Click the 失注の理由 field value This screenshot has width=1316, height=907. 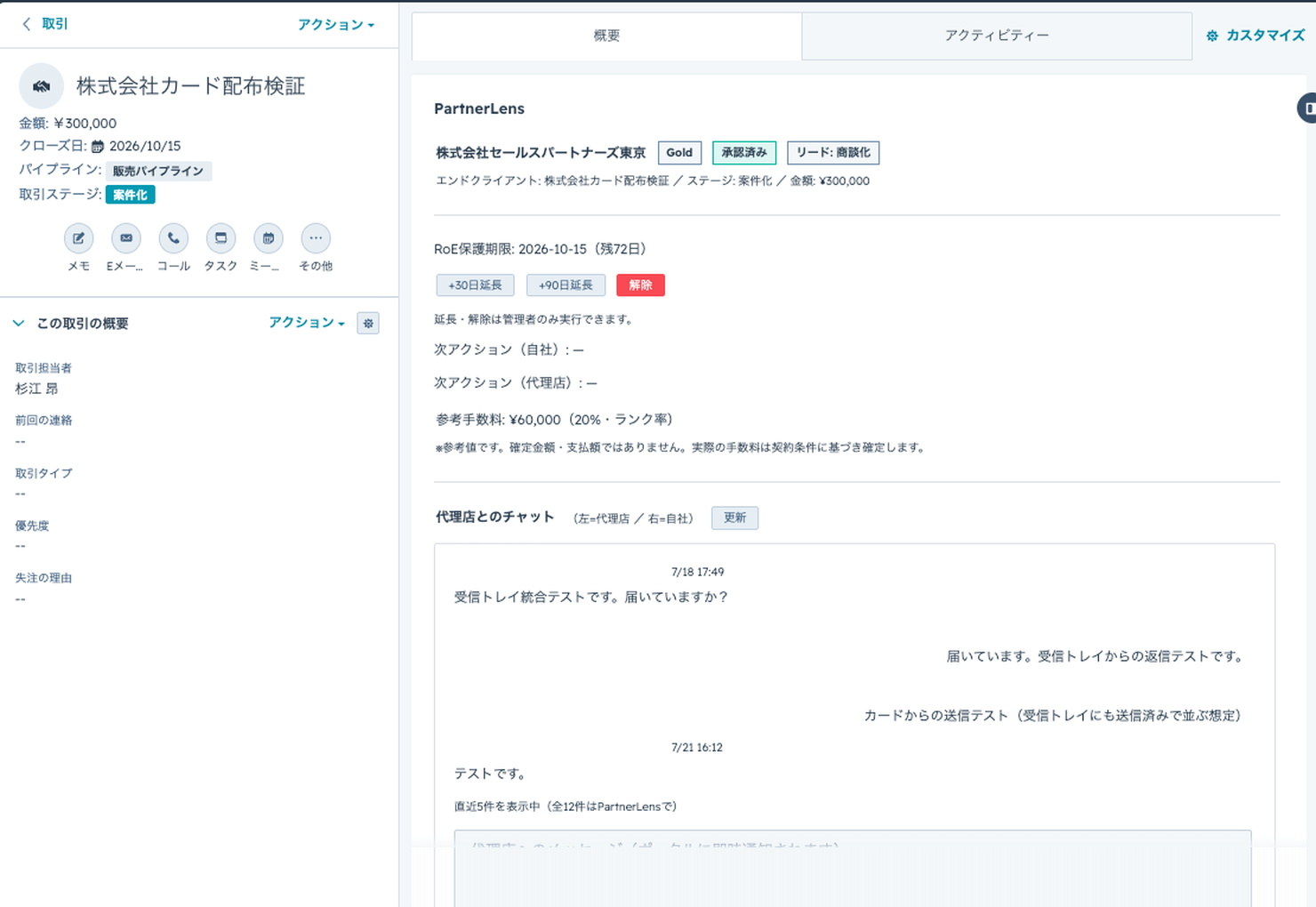pos(20,598)
